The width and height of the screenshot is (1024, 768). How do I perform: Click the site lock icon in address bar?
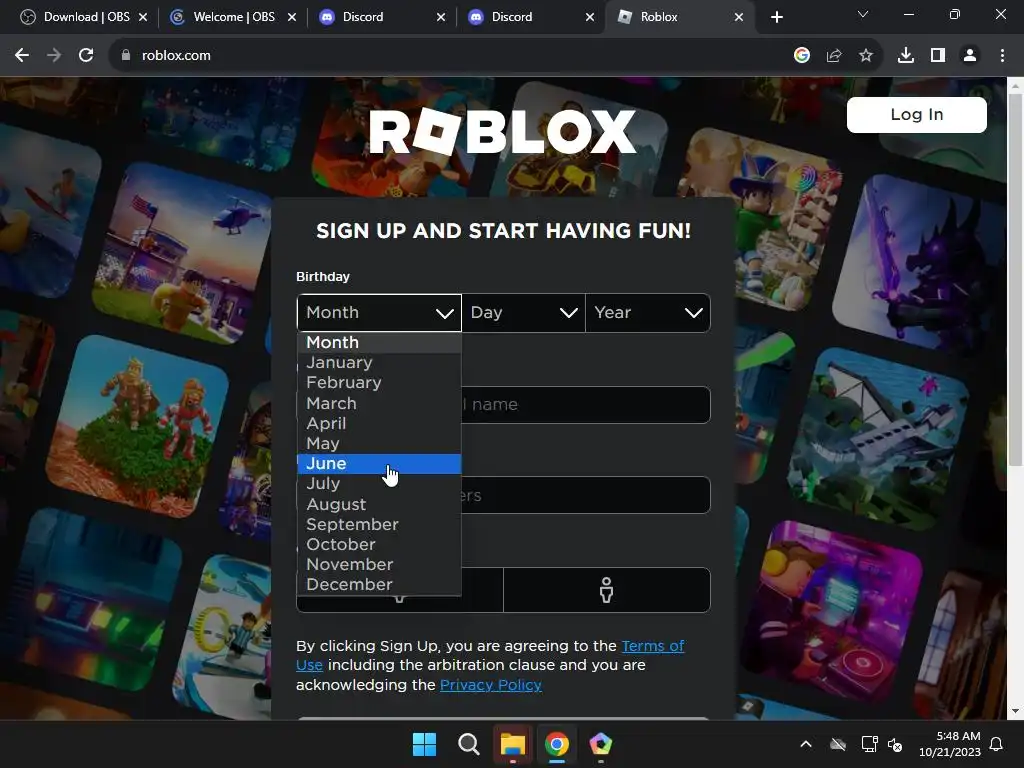pyautogui.click(x=125, y=56)
